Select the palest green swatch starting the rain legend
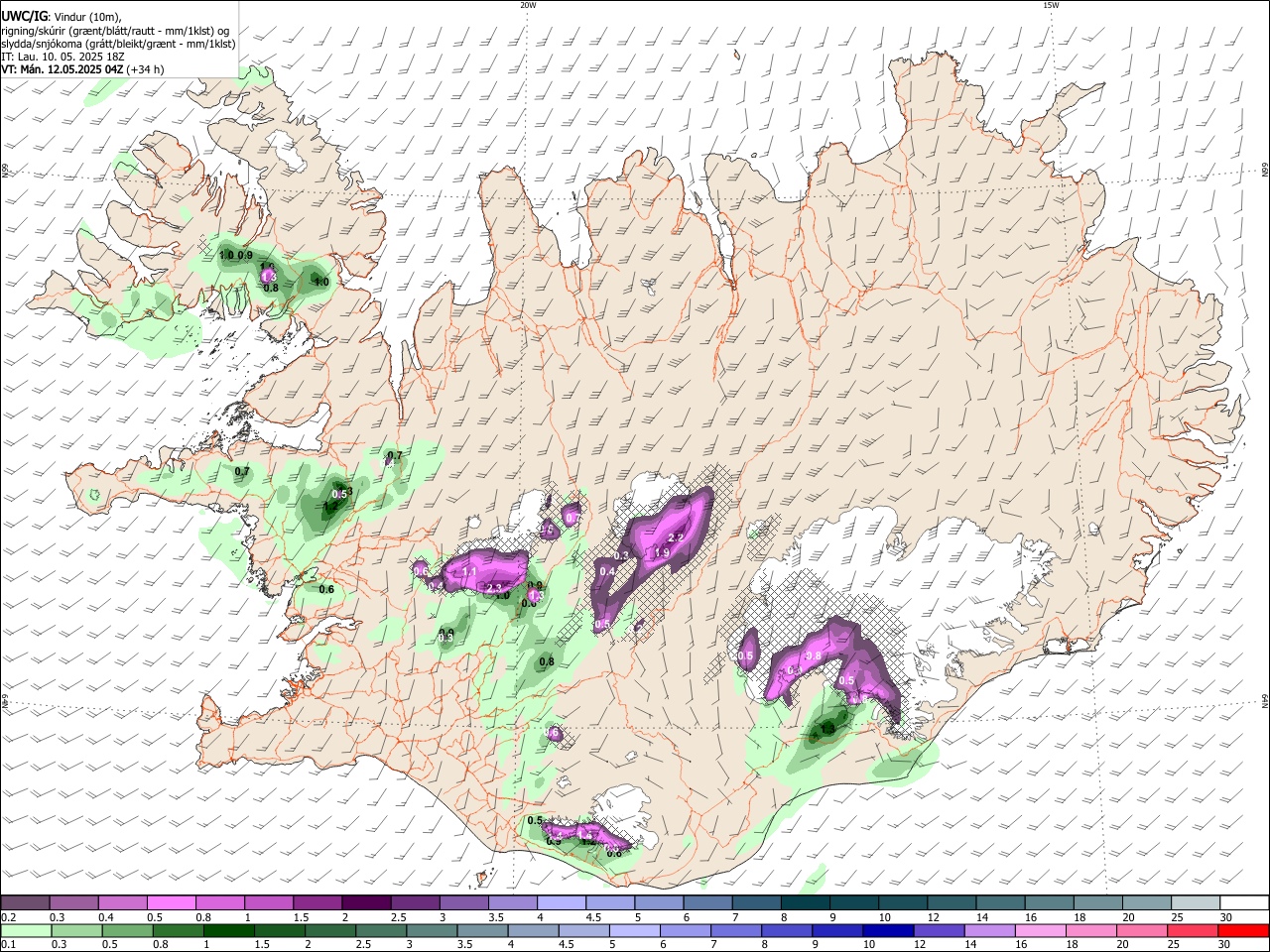Viewport: 1270px width, 952px height. (x=26, y=931)
